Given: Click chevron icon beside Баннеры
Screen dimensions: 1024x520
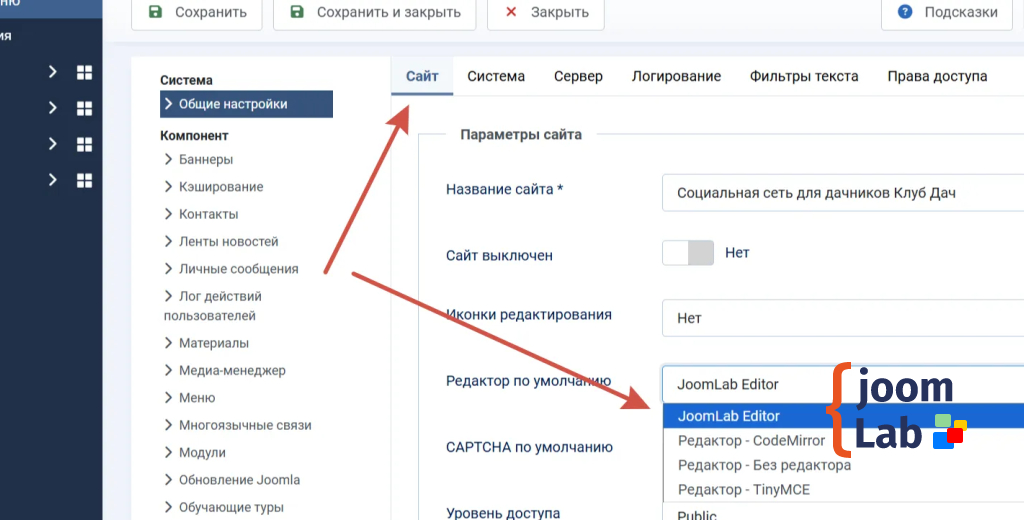Looking at the screenshot, I should (x=168, y=159).
